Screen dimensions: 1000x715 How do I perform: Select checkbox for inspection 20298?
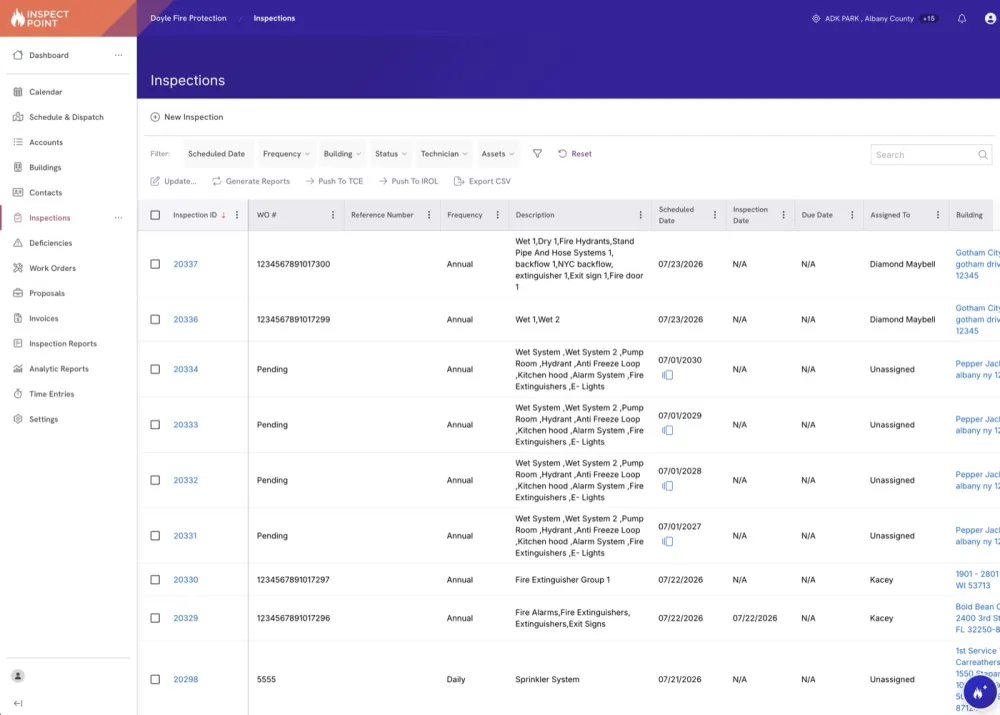pos(155,679)
